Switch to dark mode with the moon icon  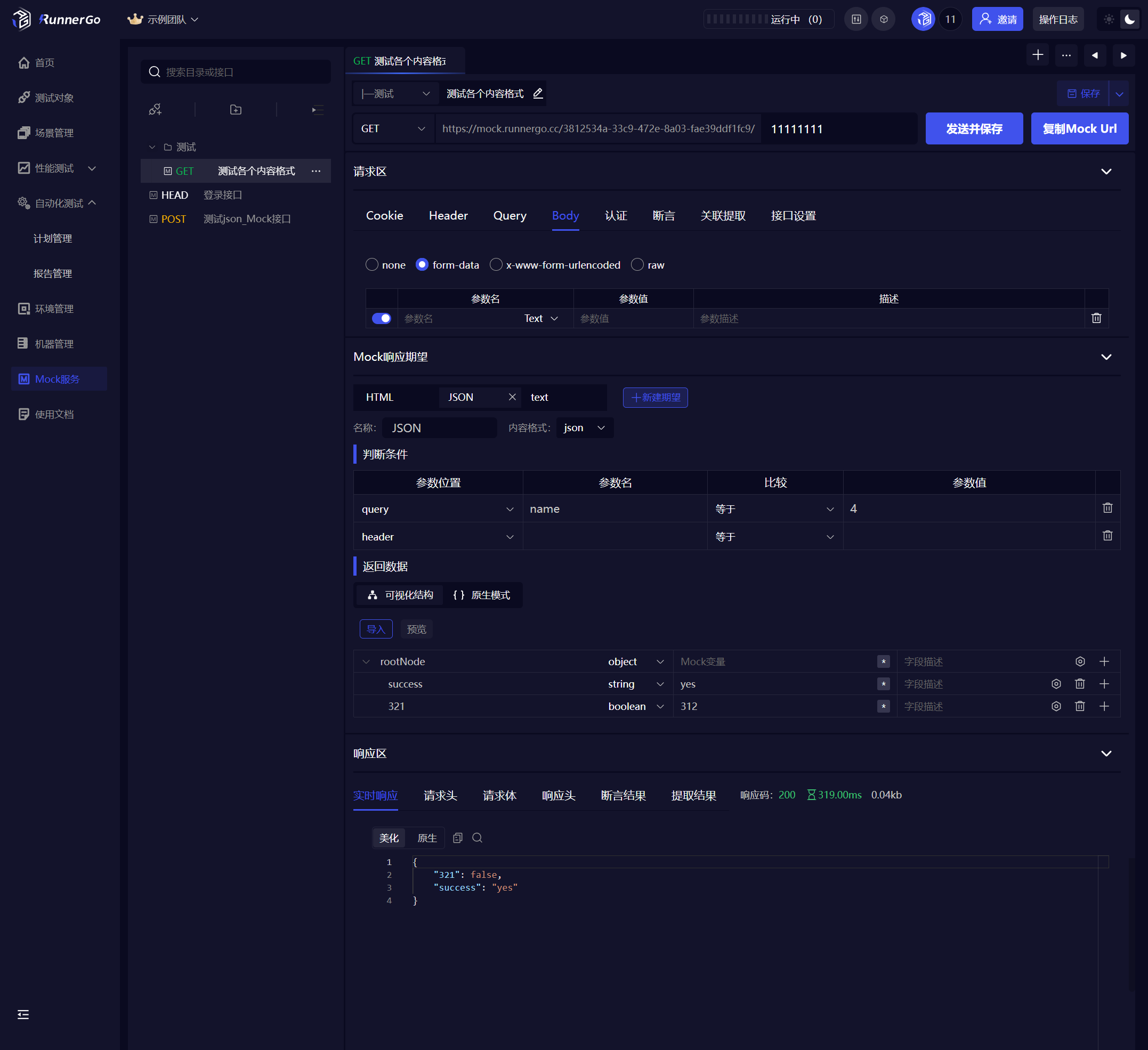tap(1129, 19)
